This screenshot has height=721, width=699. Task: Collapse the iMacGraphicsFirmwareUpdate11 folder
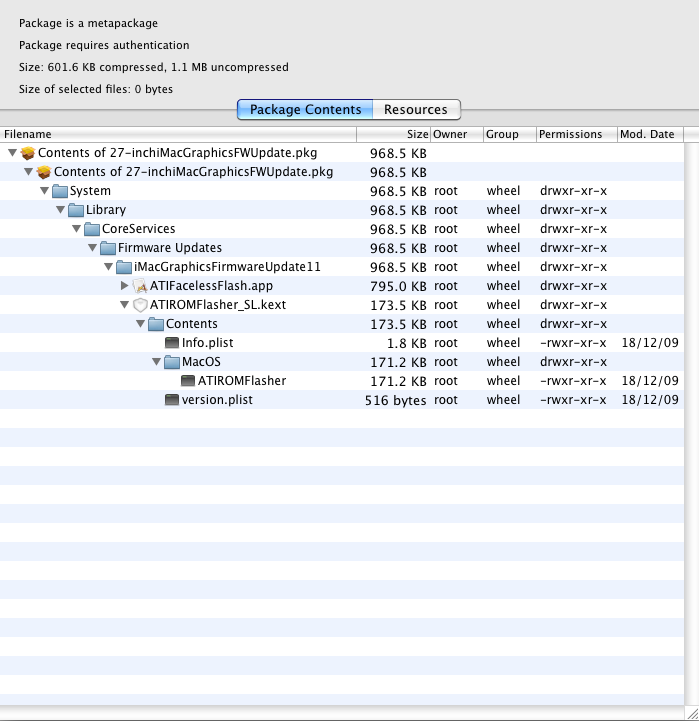109,267
